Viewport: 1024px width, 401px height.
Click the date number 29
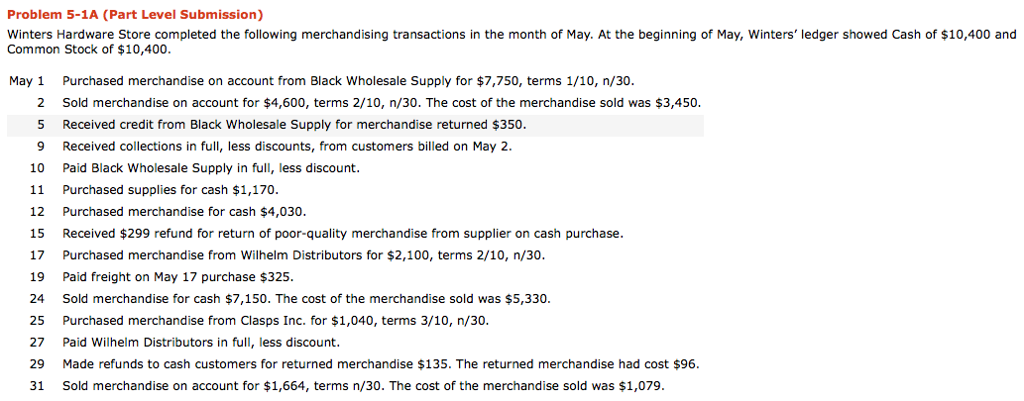point(37,364)
